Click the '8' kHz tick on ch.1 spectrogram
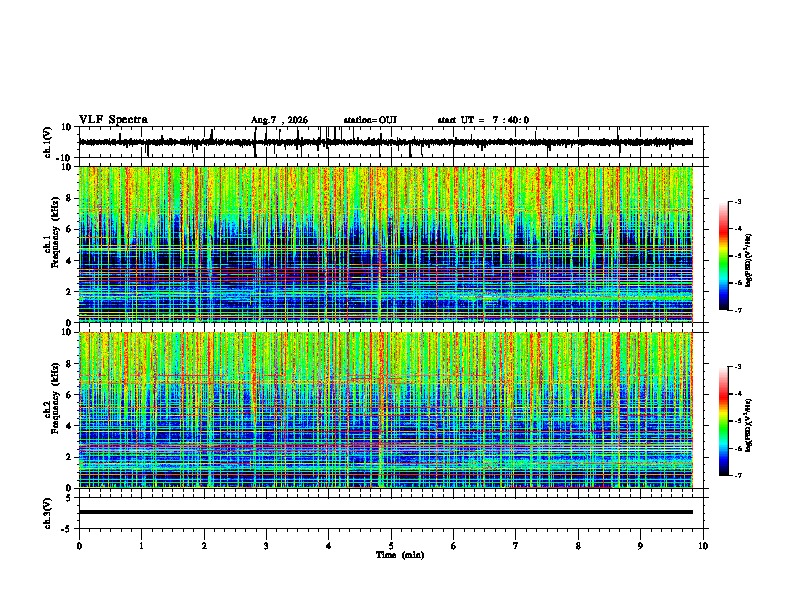This screenshot has height=612, width=792. click(x=69, y=198)
